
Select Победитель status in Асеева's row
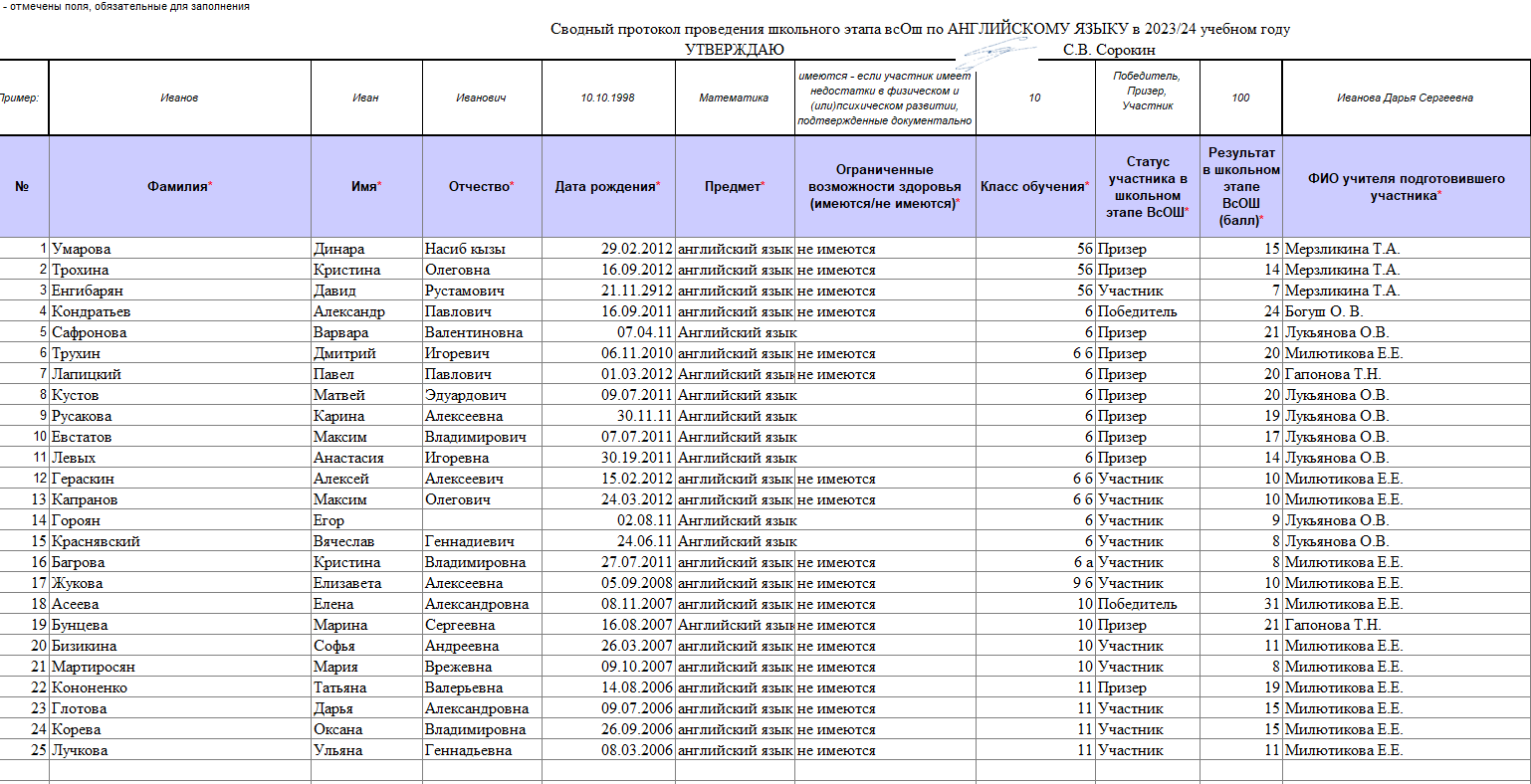1148,604
